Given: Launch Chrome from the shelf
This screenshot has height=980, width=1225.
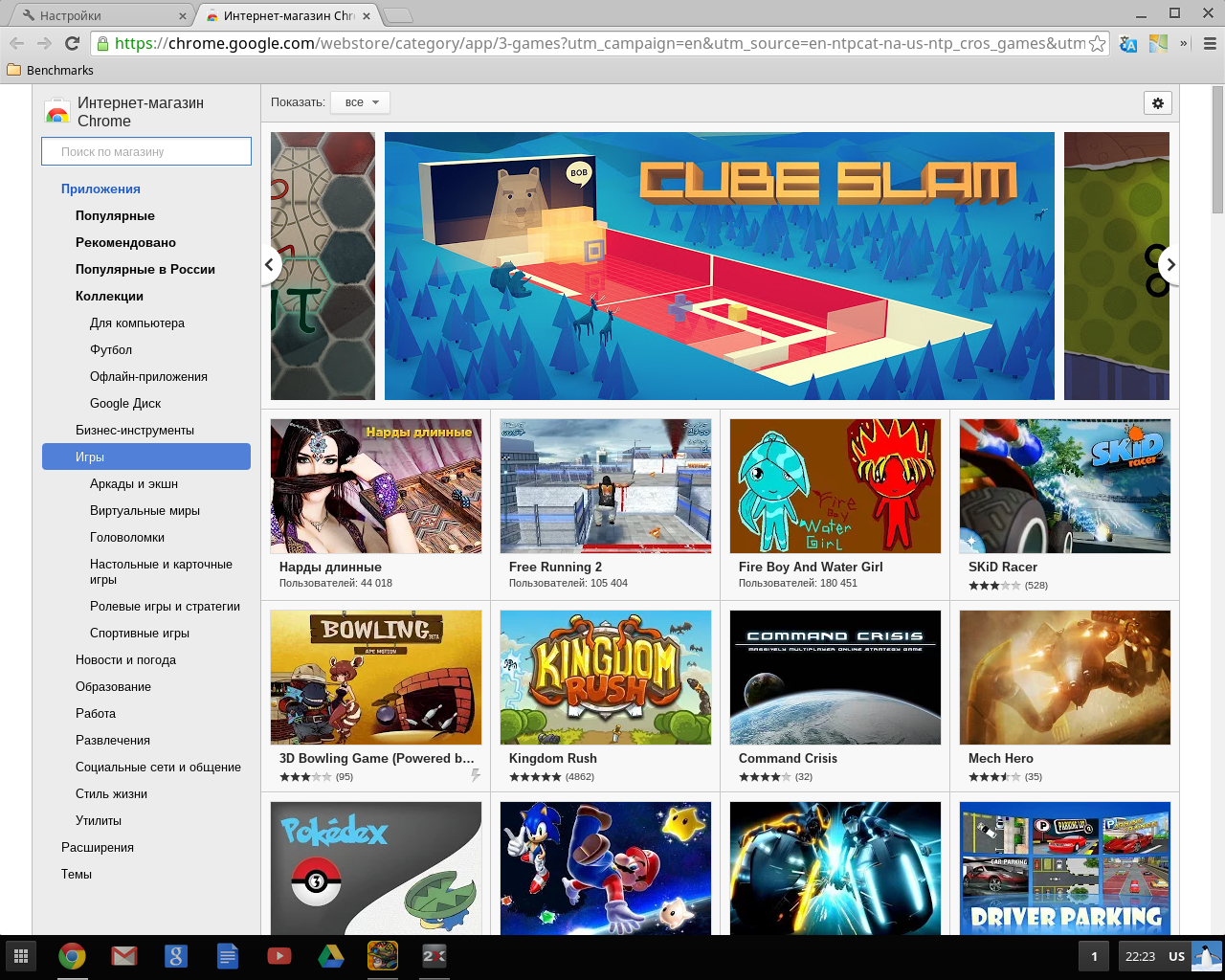Looking at the screenshot, I should 72,956.
